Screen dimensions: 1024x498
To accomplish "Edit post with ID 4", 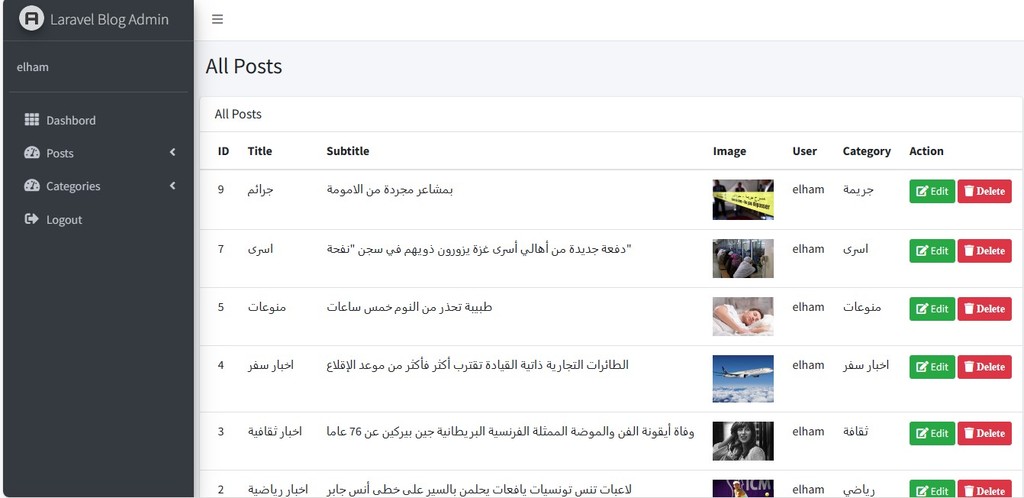I will coord(932,367).
